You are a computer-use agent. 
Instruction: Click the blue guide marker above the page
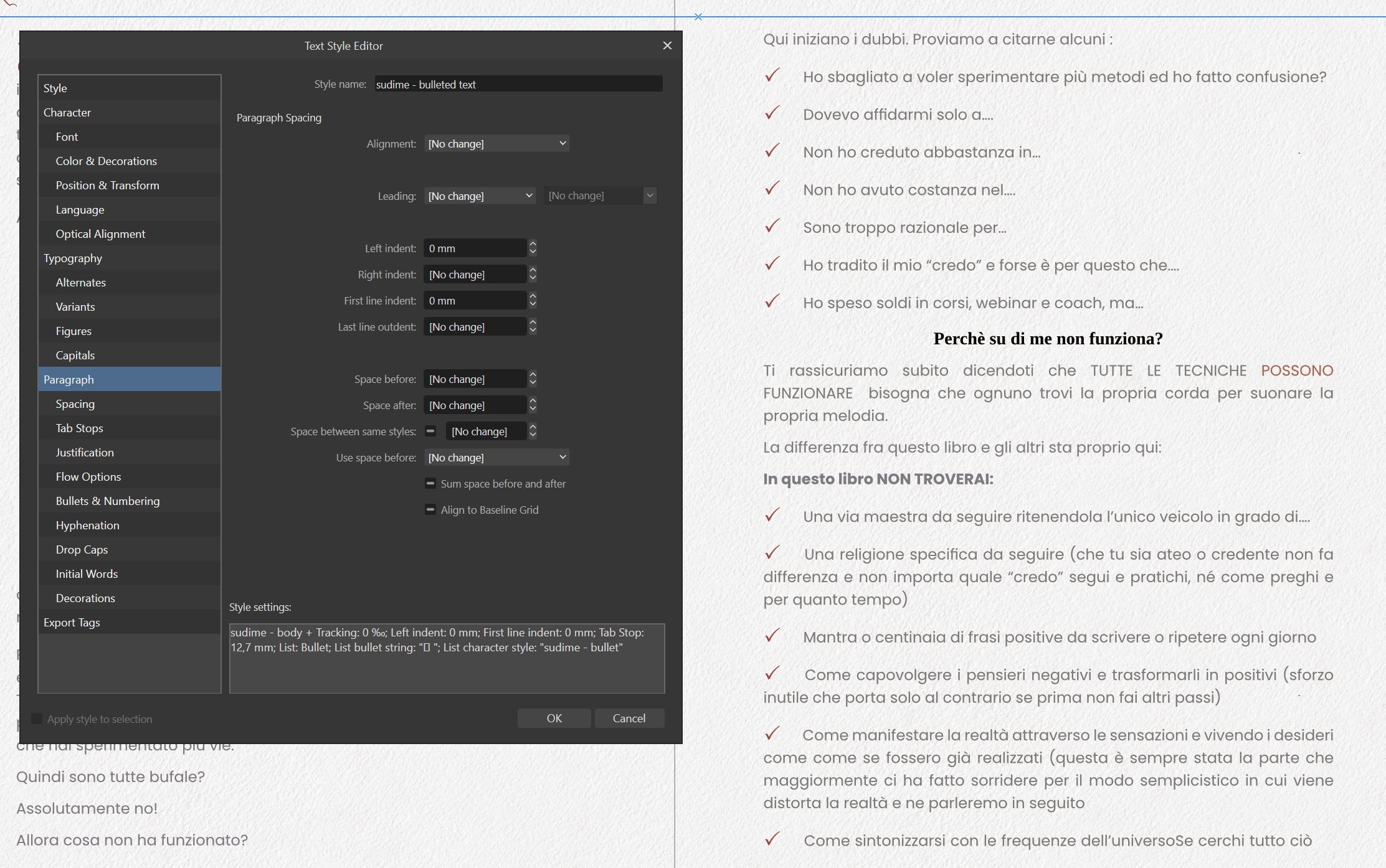pos(698,17)
